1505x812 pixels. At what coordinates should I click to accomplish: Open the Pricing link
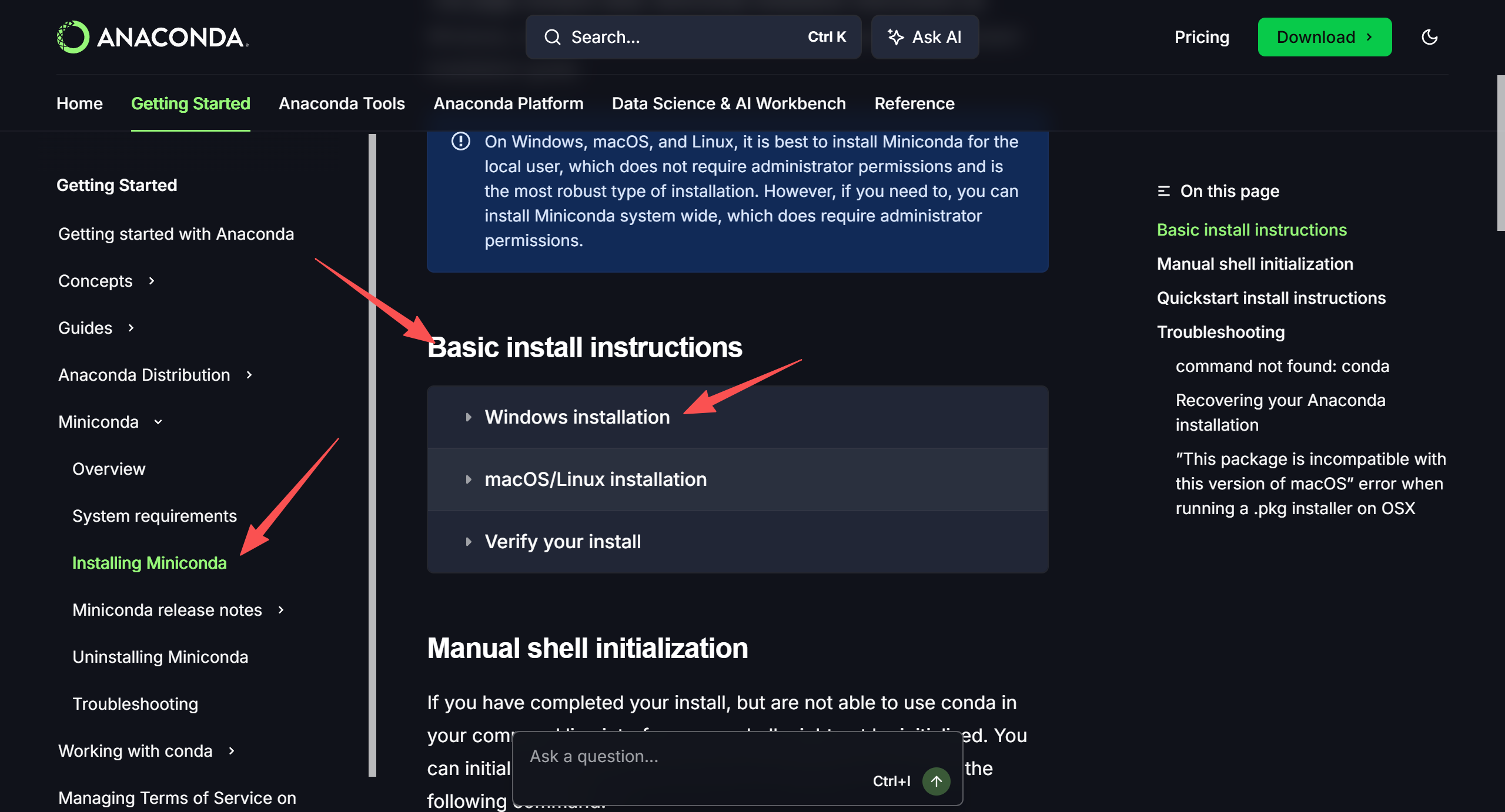[1202, 37]
